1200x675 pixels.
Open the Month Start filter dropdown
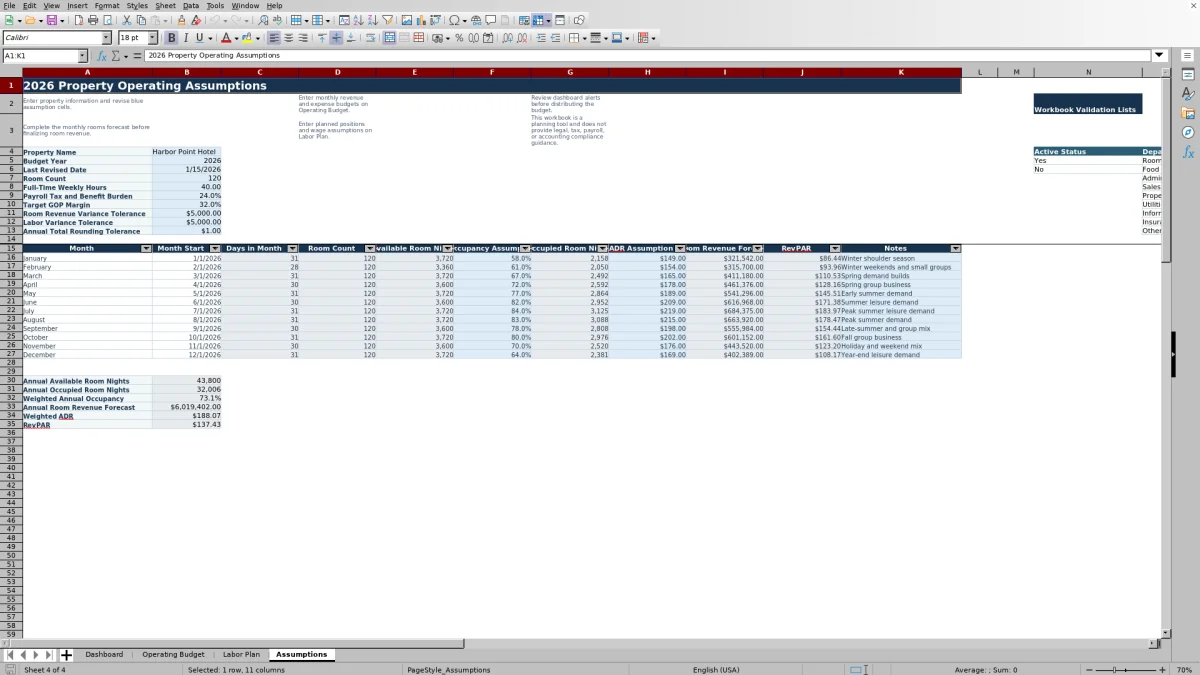(215, 248)
